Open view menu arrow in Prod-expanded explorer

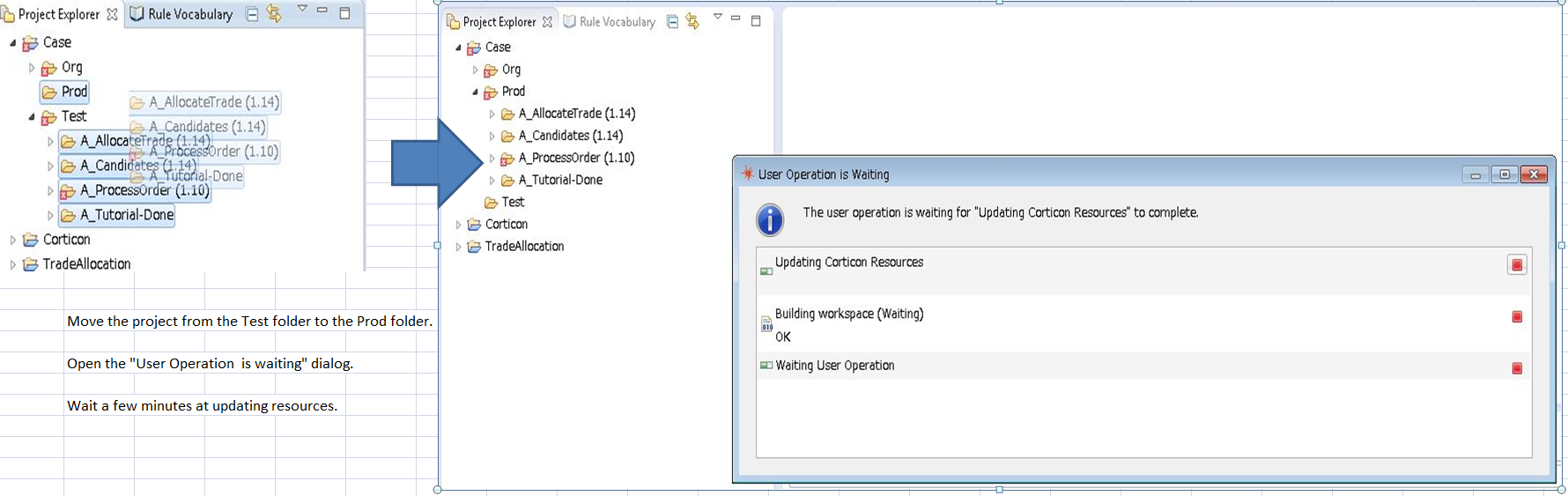pos(717,17)
